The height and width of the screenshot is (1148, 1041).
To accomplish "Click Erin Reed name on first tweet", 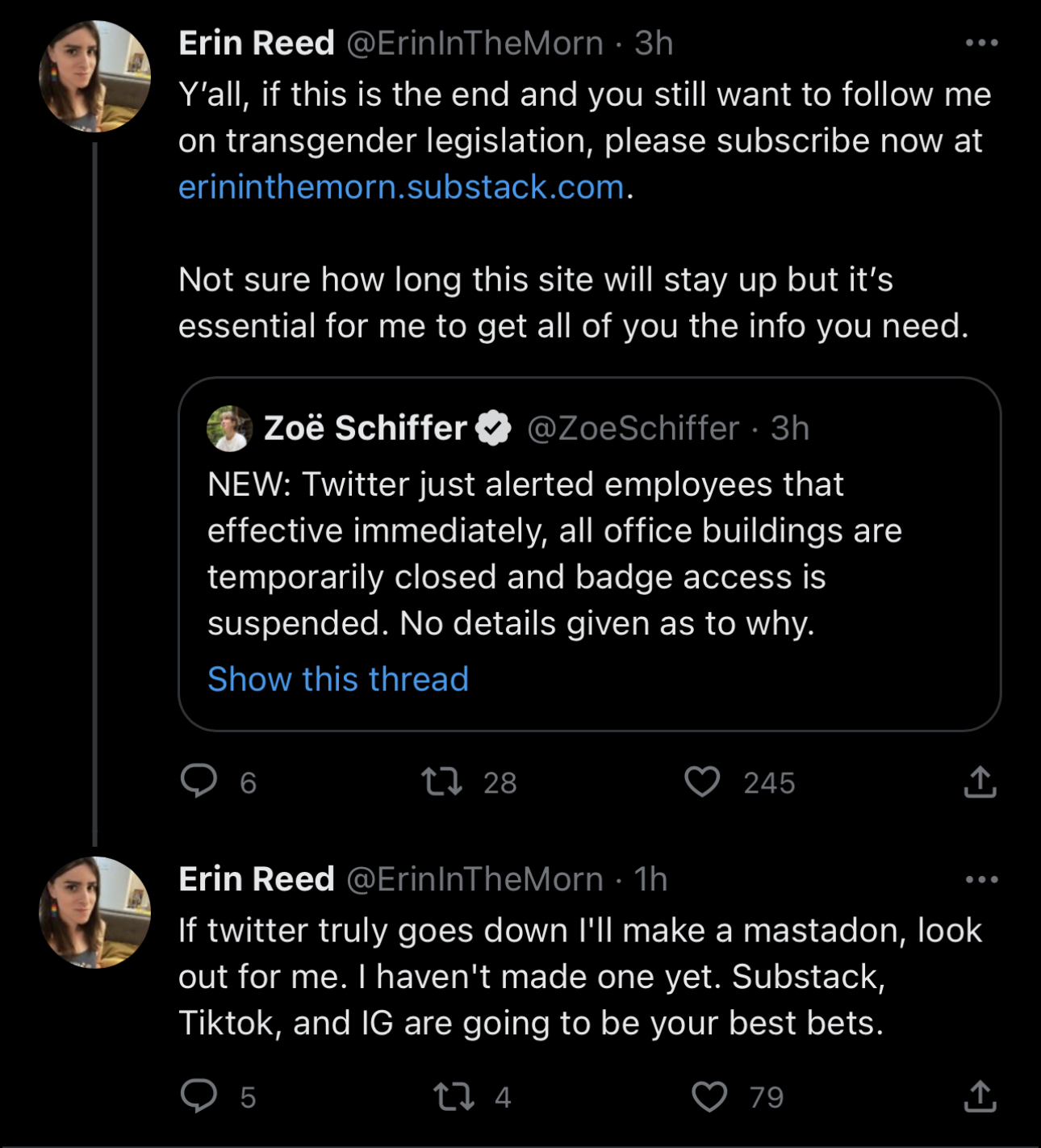I will pos(256,43).
